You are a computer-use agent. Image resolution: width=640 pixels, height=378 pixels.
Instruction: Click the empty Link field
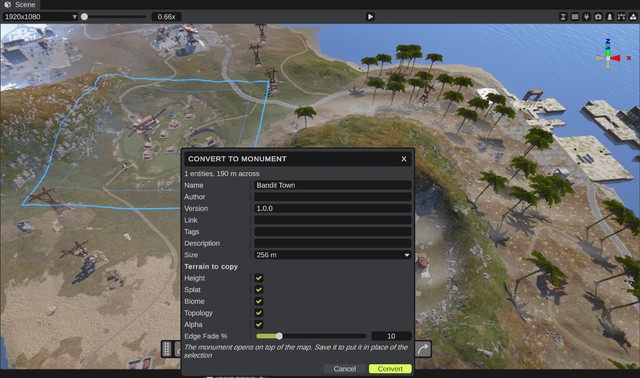point(332,220)
